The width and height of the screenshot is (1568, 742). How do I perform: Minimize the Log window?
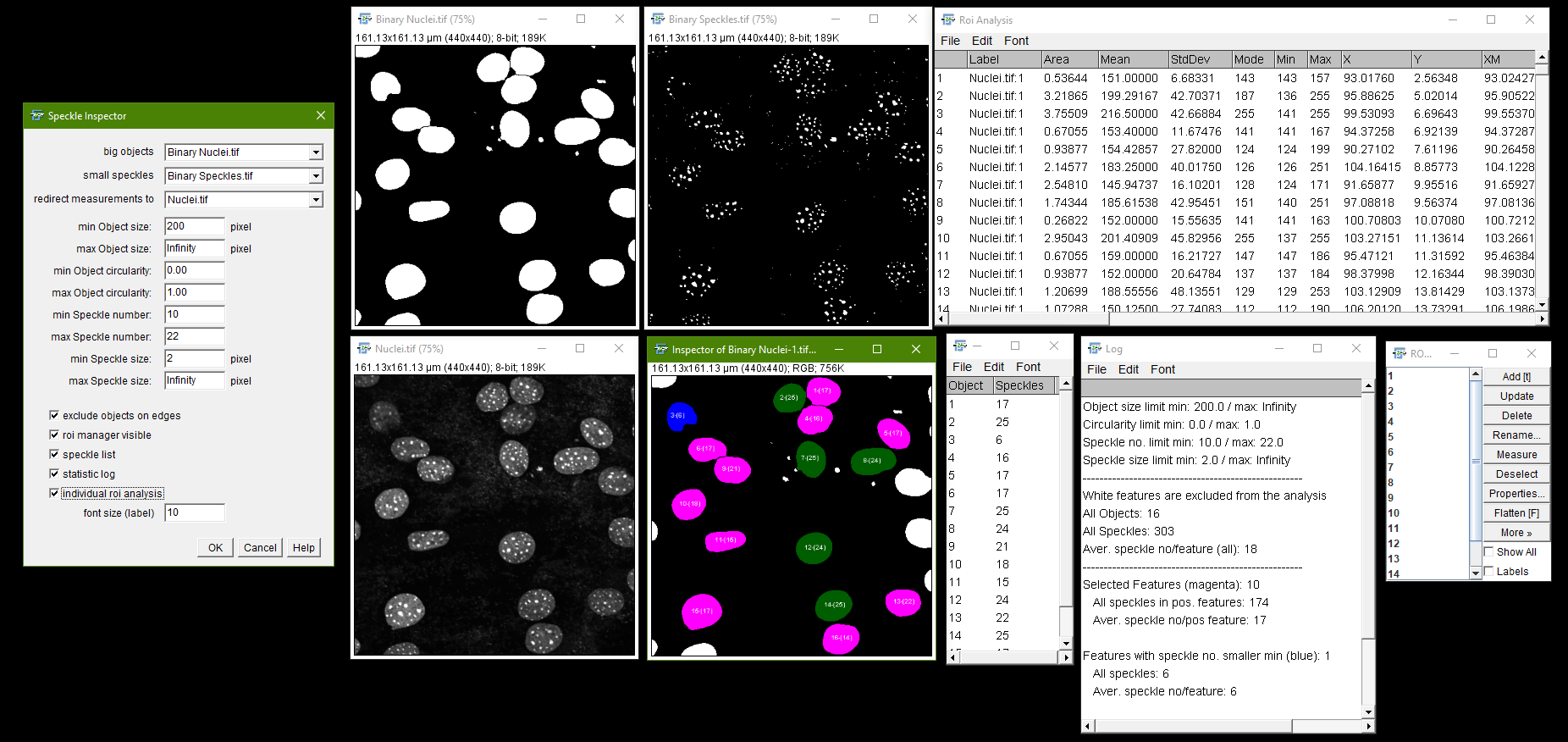click(x=1279, y=348)
